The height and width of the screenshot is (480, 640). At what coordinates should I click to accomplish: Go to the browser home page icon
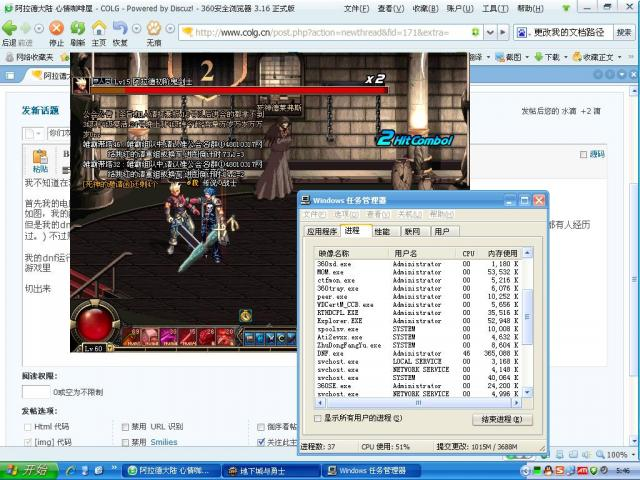click(x=99, y=30)
